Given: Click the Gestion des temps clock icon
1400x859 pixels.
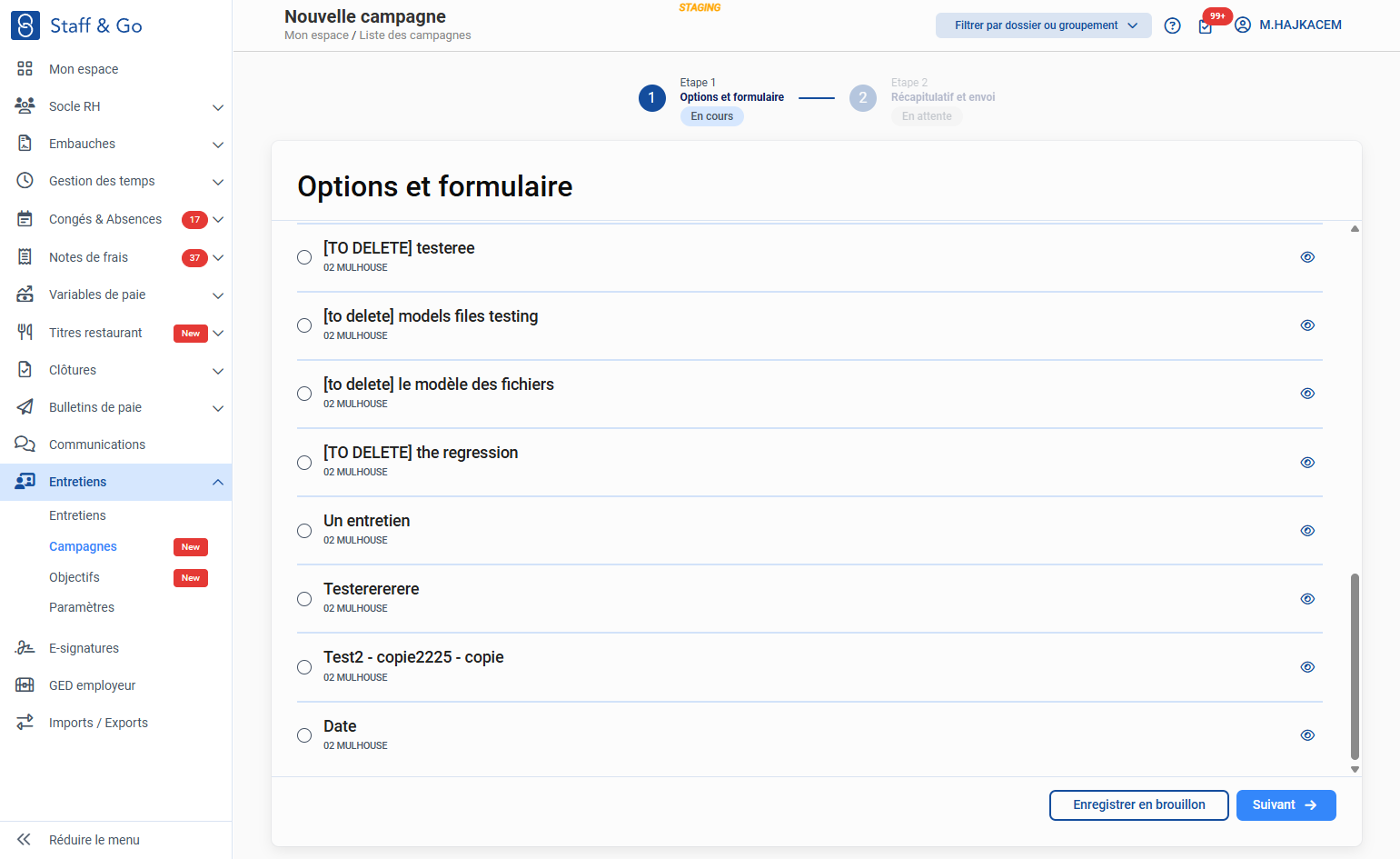Looking at the screenshot, I should coord(25,181).
